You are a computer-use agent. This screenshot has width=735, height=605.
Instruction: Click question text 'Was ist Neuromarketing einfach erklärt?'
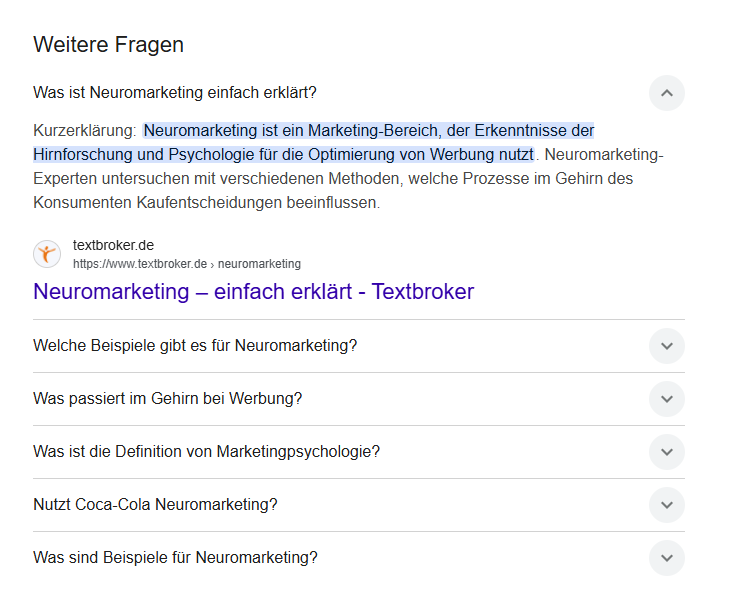pos(175,92)
